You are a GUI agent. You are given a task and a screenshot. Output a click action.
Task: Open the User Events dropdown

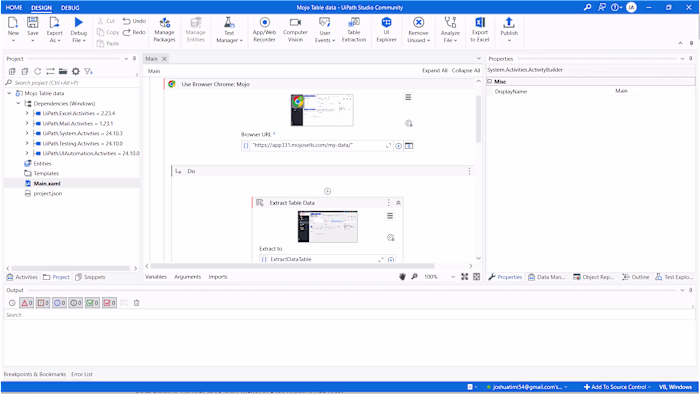[325, 30]
